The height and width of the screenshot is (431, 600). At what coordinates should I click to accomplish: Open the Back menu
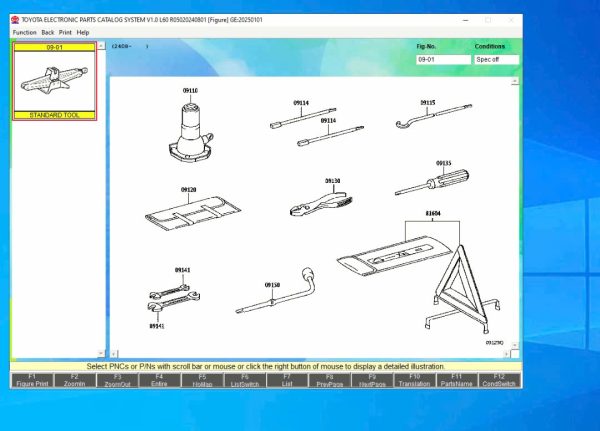point(48,33)
